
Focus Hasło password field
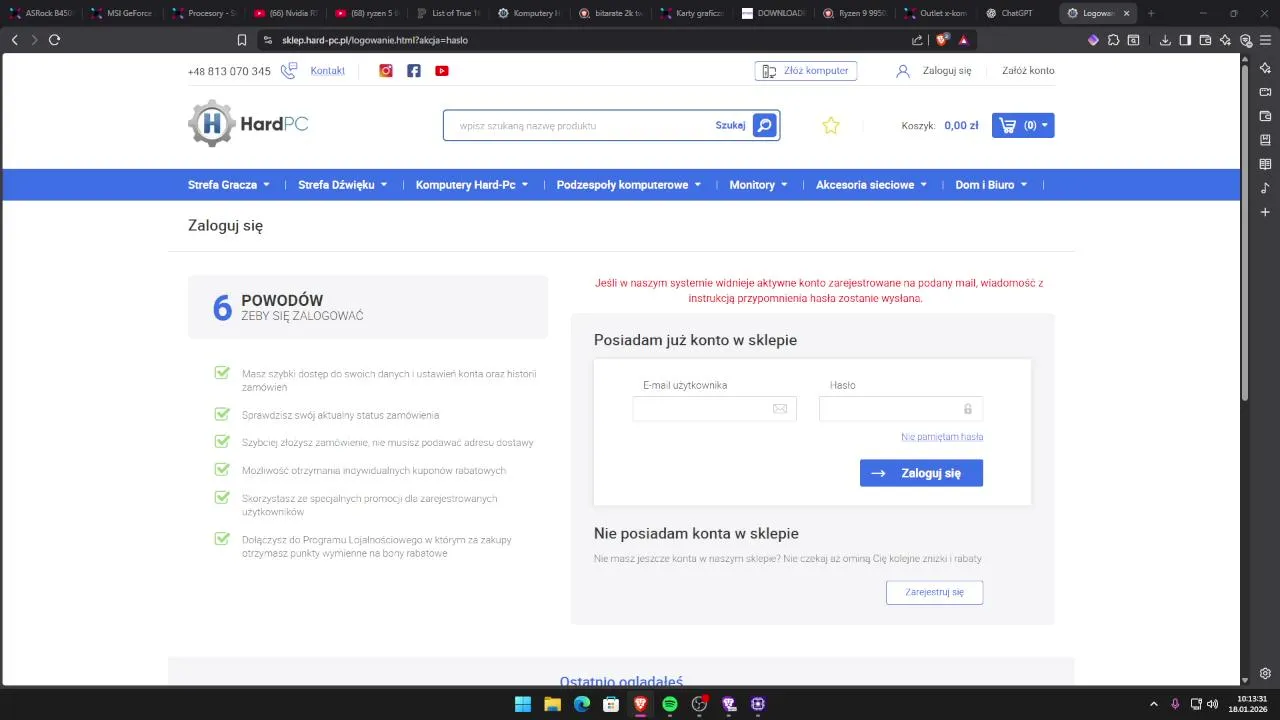(x=901, y=409)
